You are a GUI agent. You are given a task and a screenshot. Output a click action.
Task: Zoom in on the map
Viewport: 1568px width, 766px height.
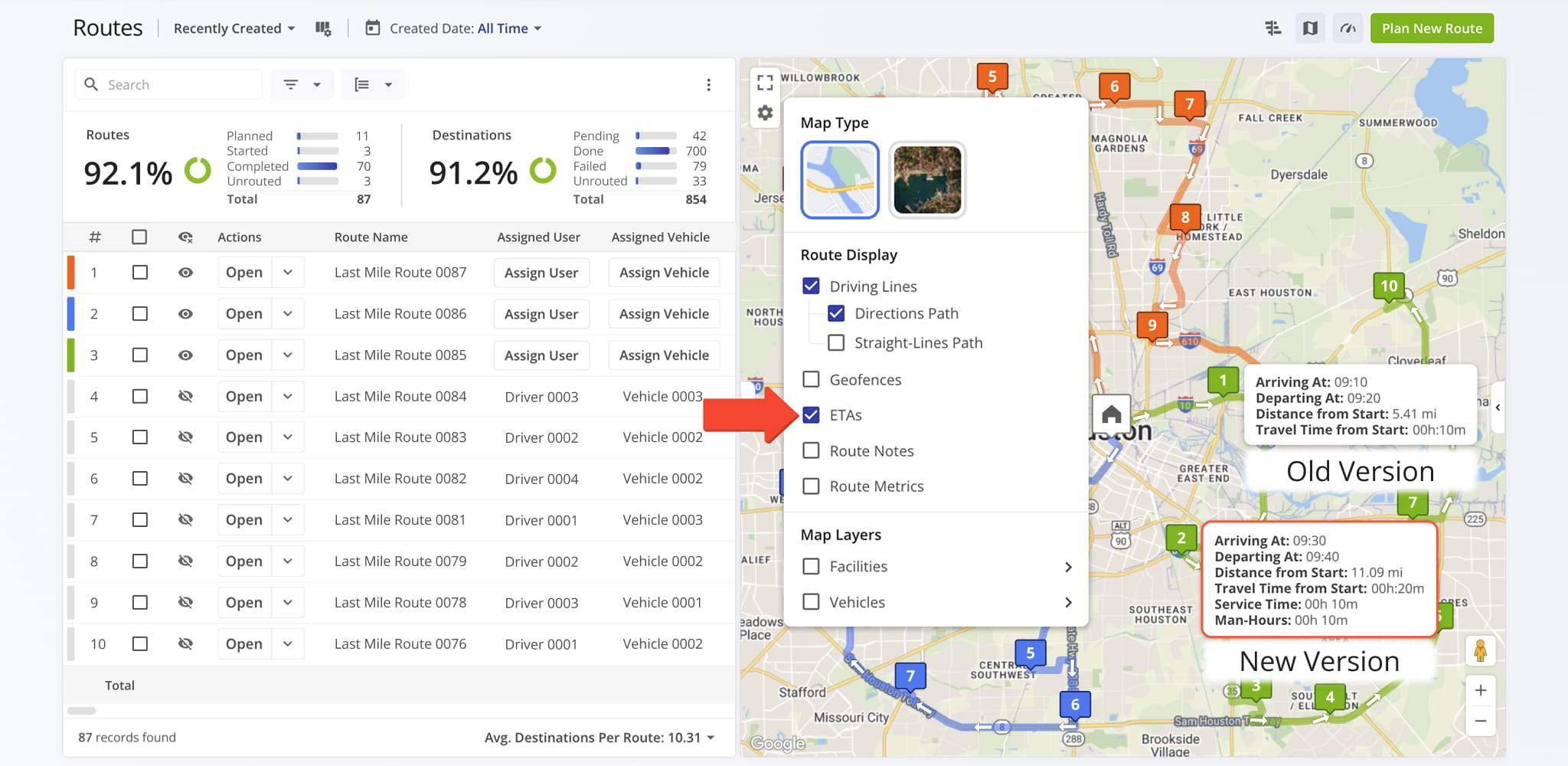pyautogui.click(x=1480, y=690)
